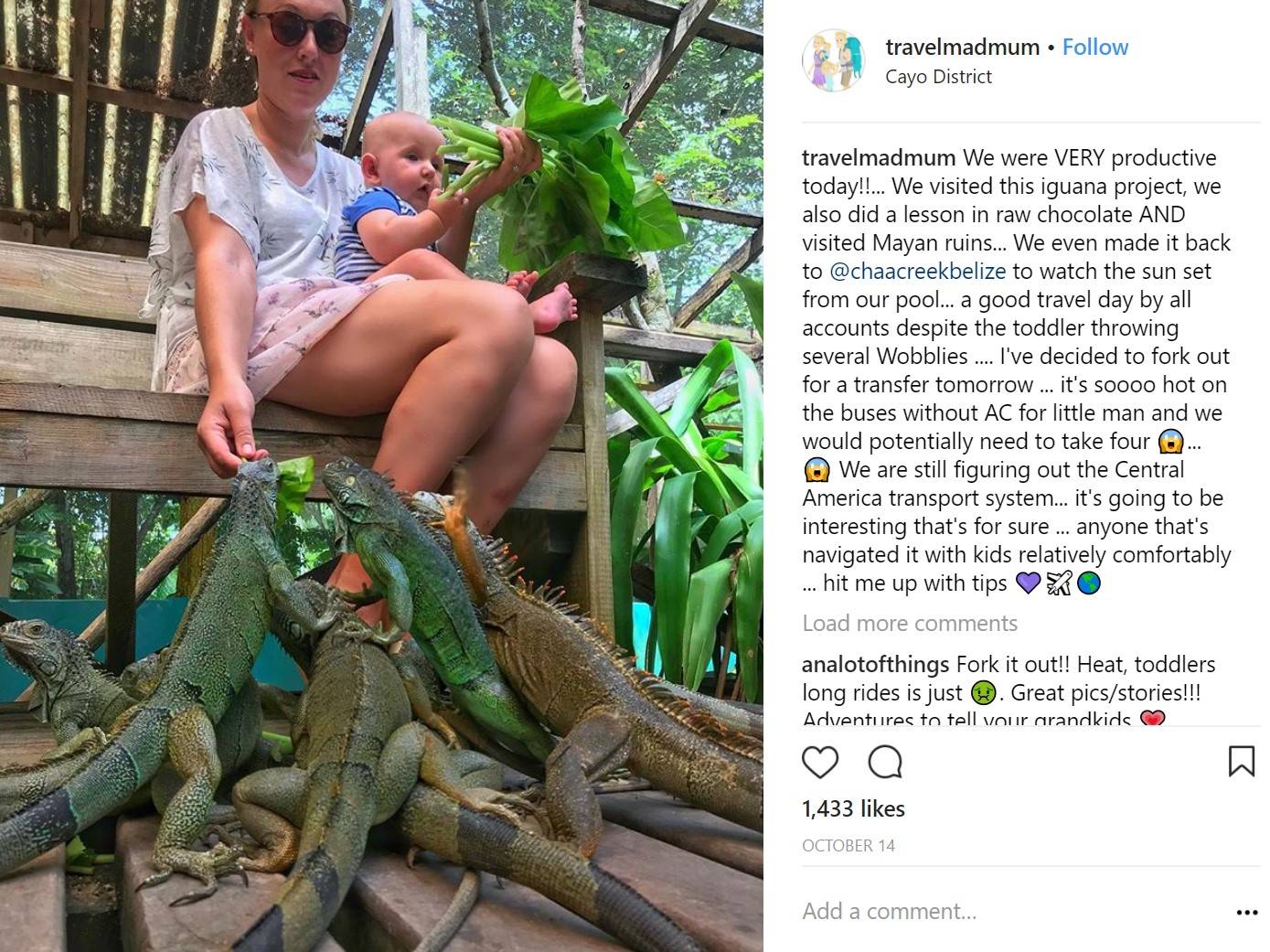Click the purple heart emoji in caption
This screenshot has width=1270, height=952.
[1029, 583]
